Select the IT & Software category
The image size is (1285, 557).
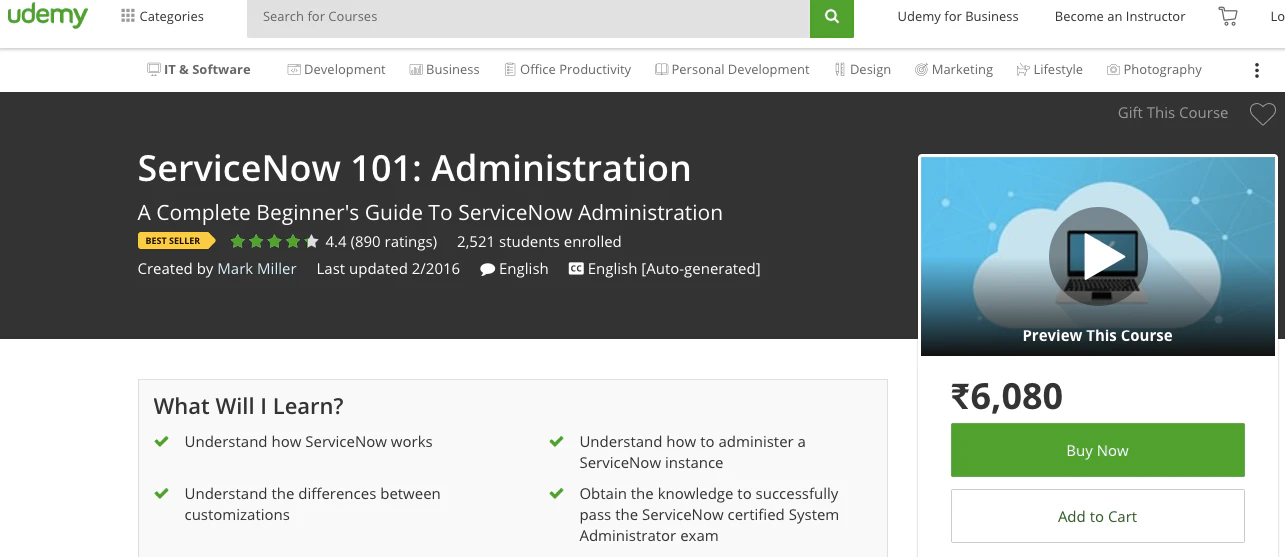coord(199,69)
